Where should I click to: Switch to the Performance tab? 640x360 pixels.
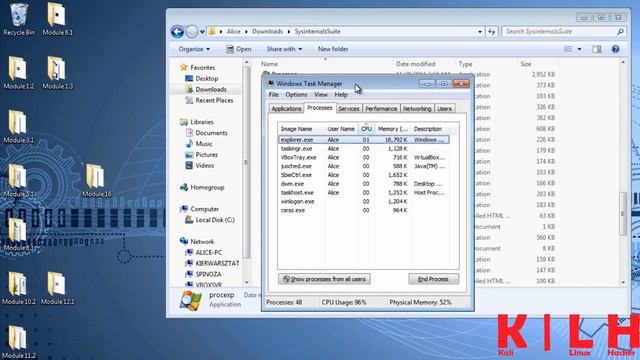[x=381, y=109]
